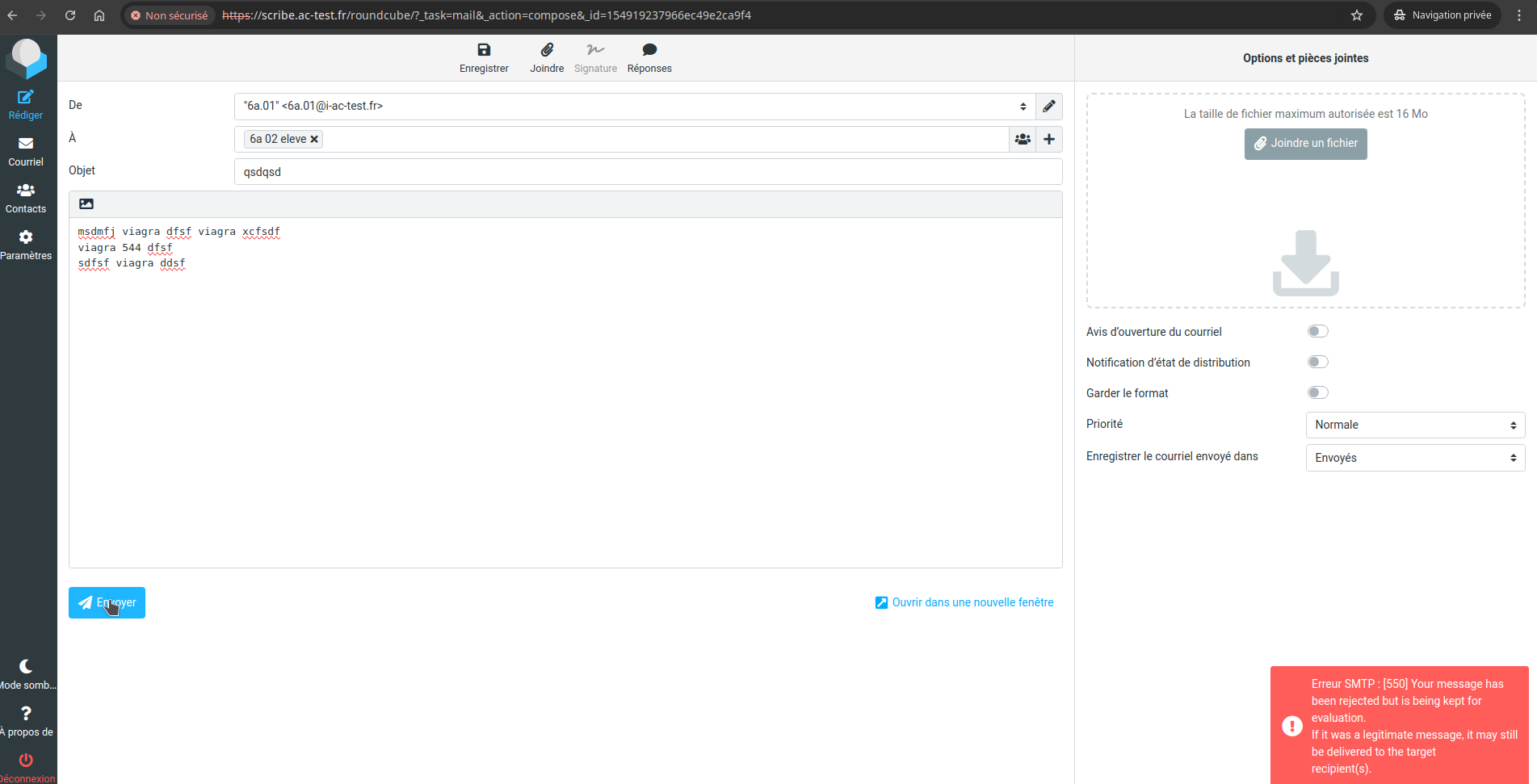Toggle dark mode with the moon icon
The image size is (1537, 784).
(26, 667)
